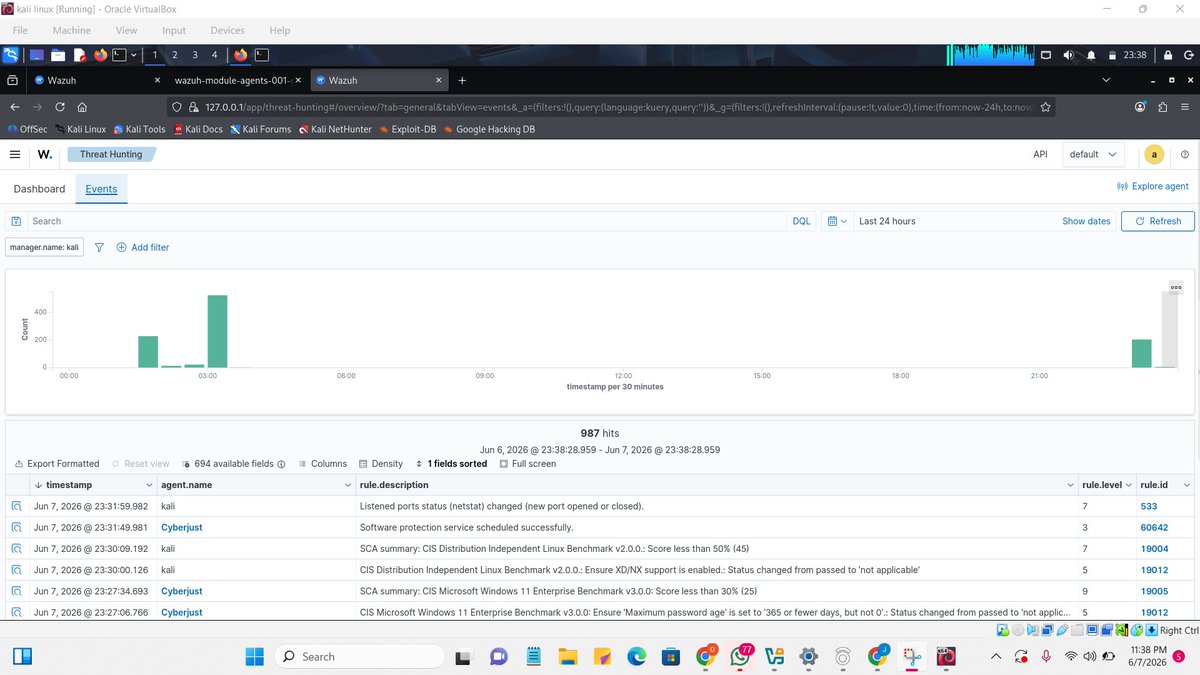Open Kali panel notifications bell
The image size is (1200, 675).
pos(1091,55)
